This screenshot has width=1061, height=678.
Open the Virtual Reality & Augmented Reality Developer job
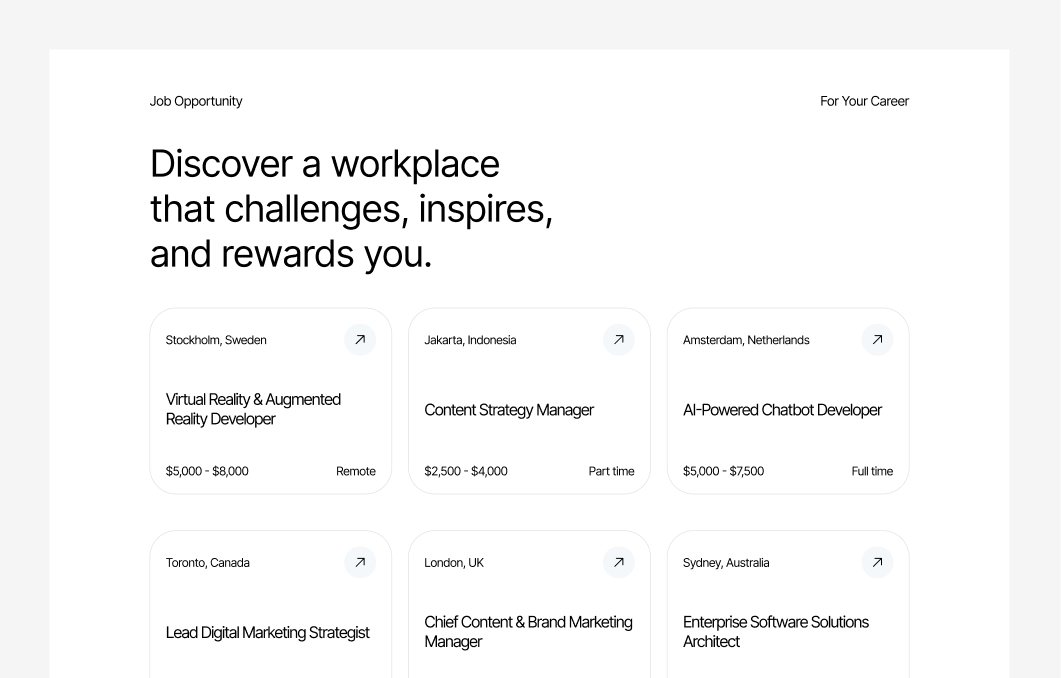(x=253, y=409)
